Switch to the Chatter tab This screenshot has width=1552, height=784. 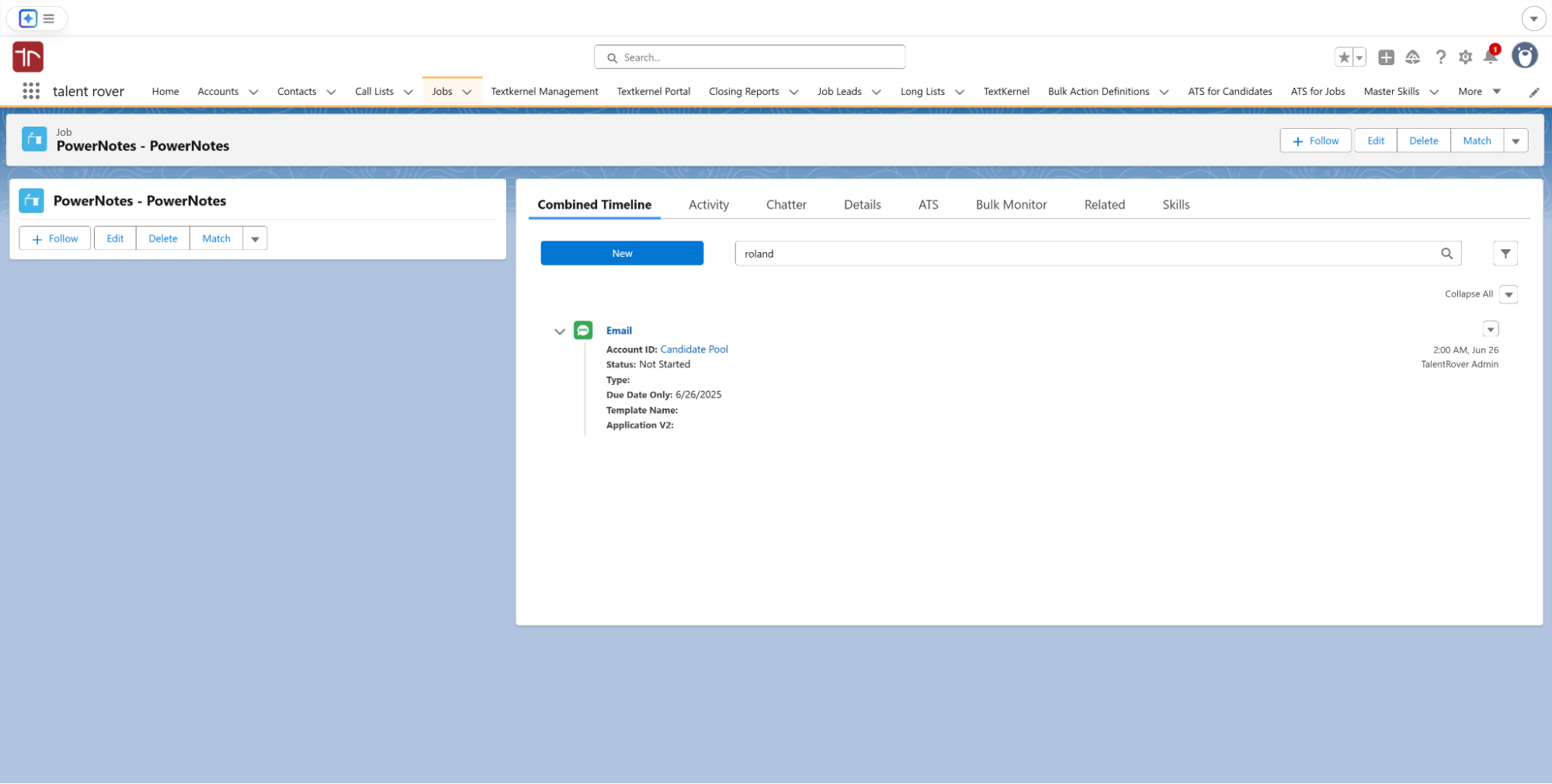[x=786, y=205]
